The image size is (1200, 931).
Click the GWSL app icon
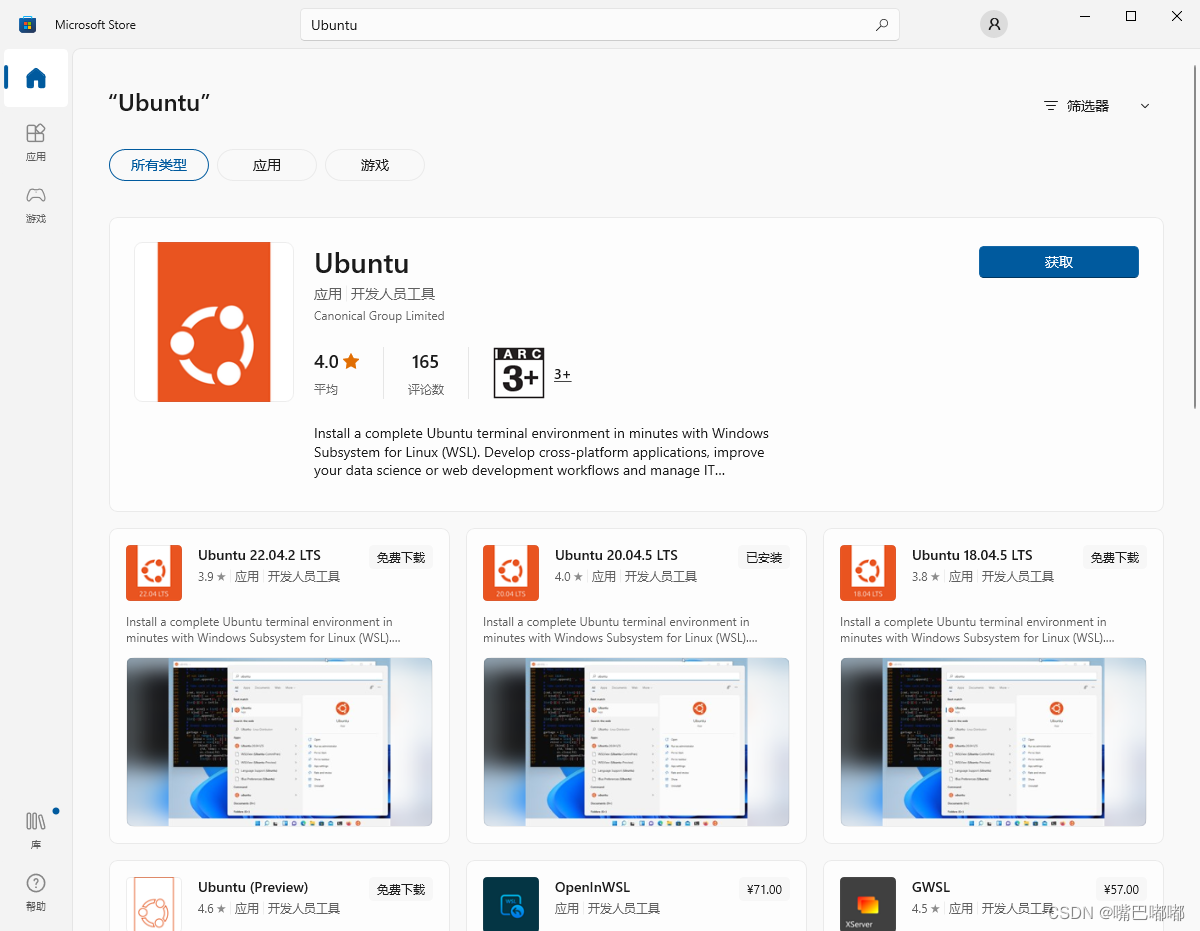pyautogui.click(x=868, y=904)
